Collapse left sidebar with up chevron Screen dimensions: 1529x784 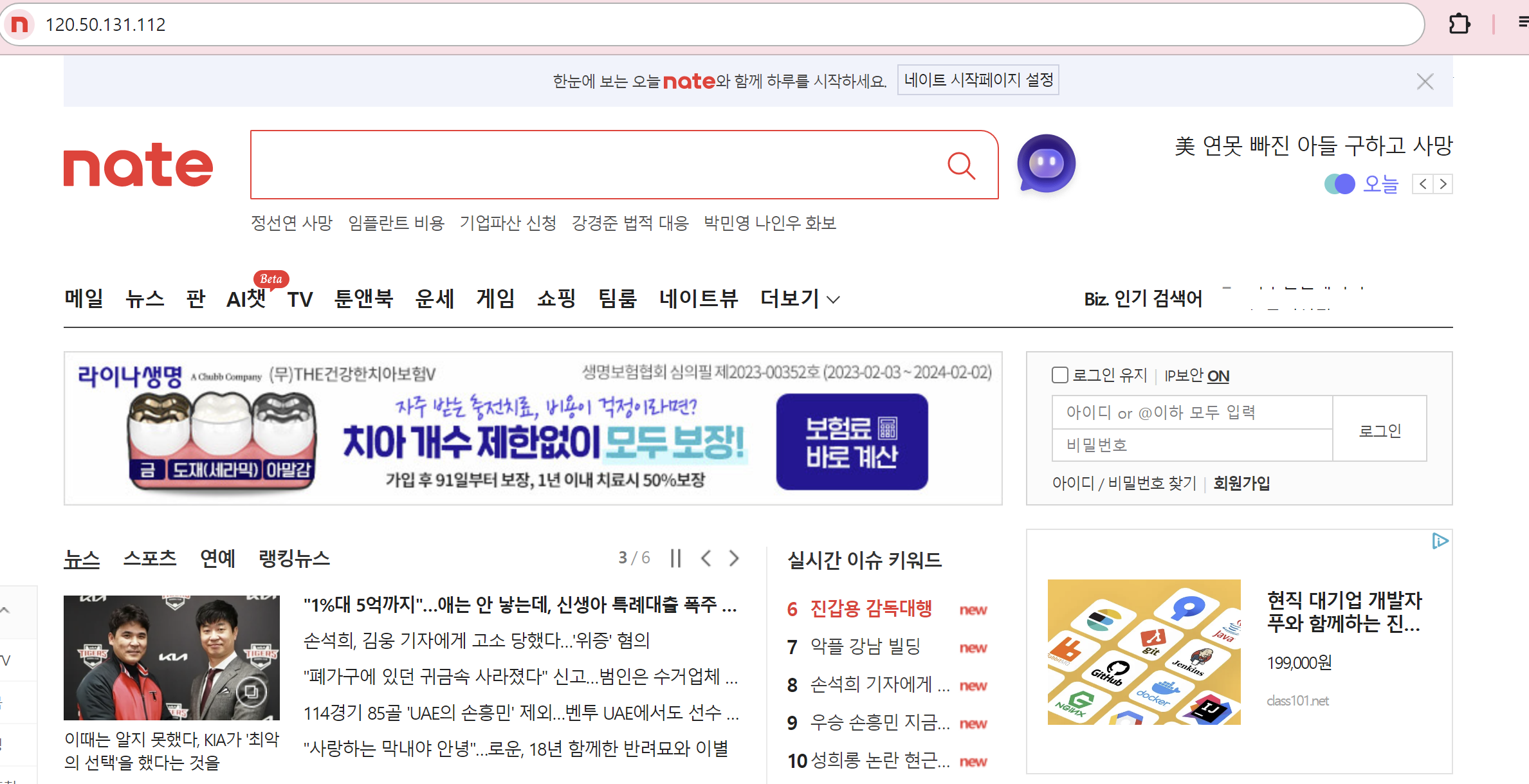5,610
